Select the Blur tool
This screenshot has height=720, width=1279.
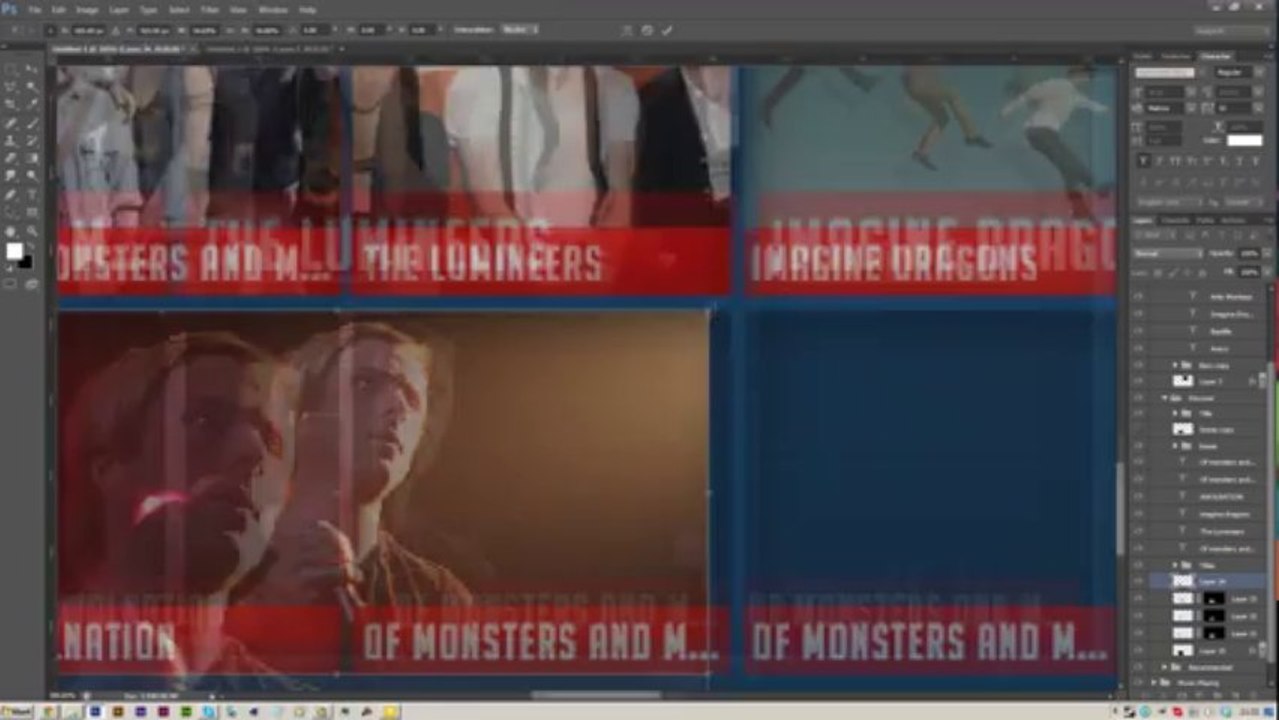tap(12, 176)
